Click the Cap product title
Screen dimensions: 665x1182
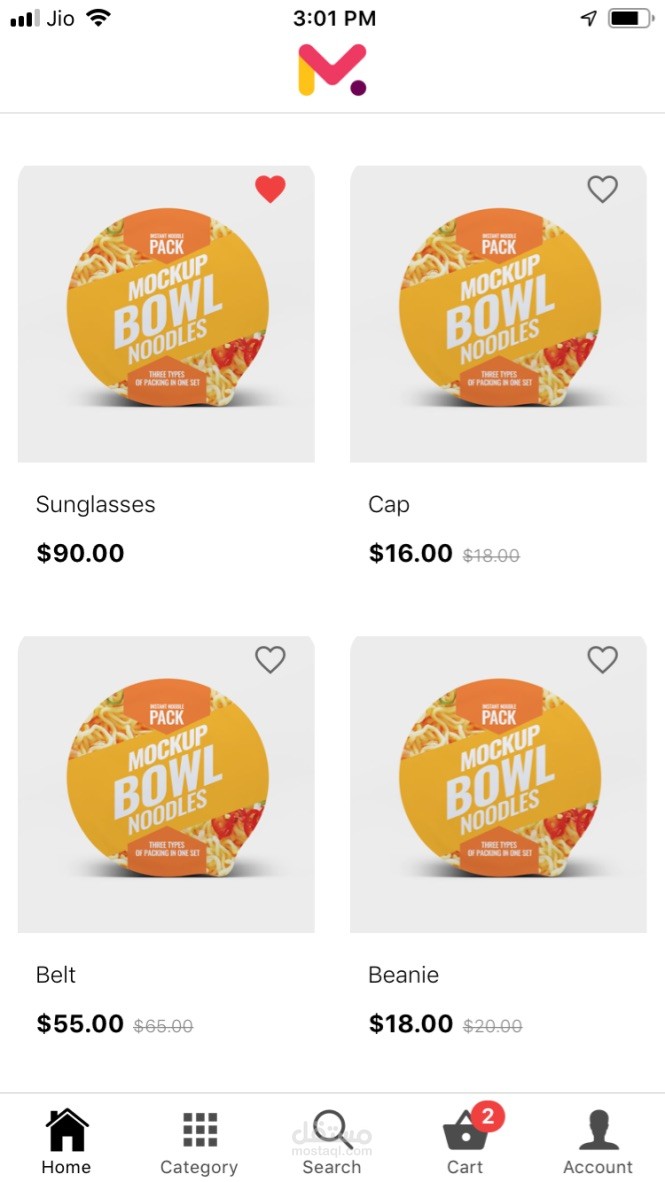[389, 504]
